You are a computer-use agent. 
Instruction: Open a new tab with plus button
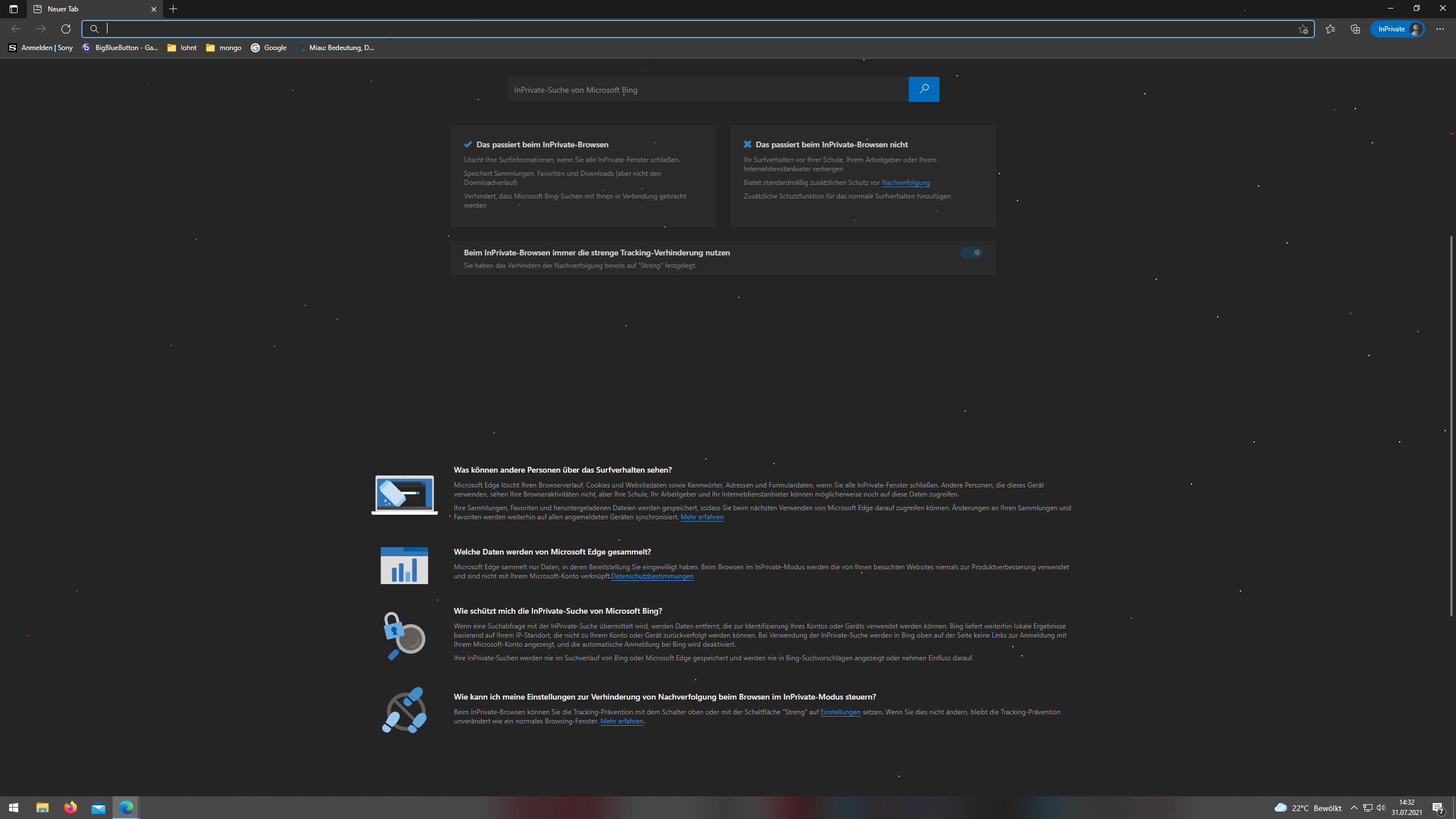coord(173,9)
